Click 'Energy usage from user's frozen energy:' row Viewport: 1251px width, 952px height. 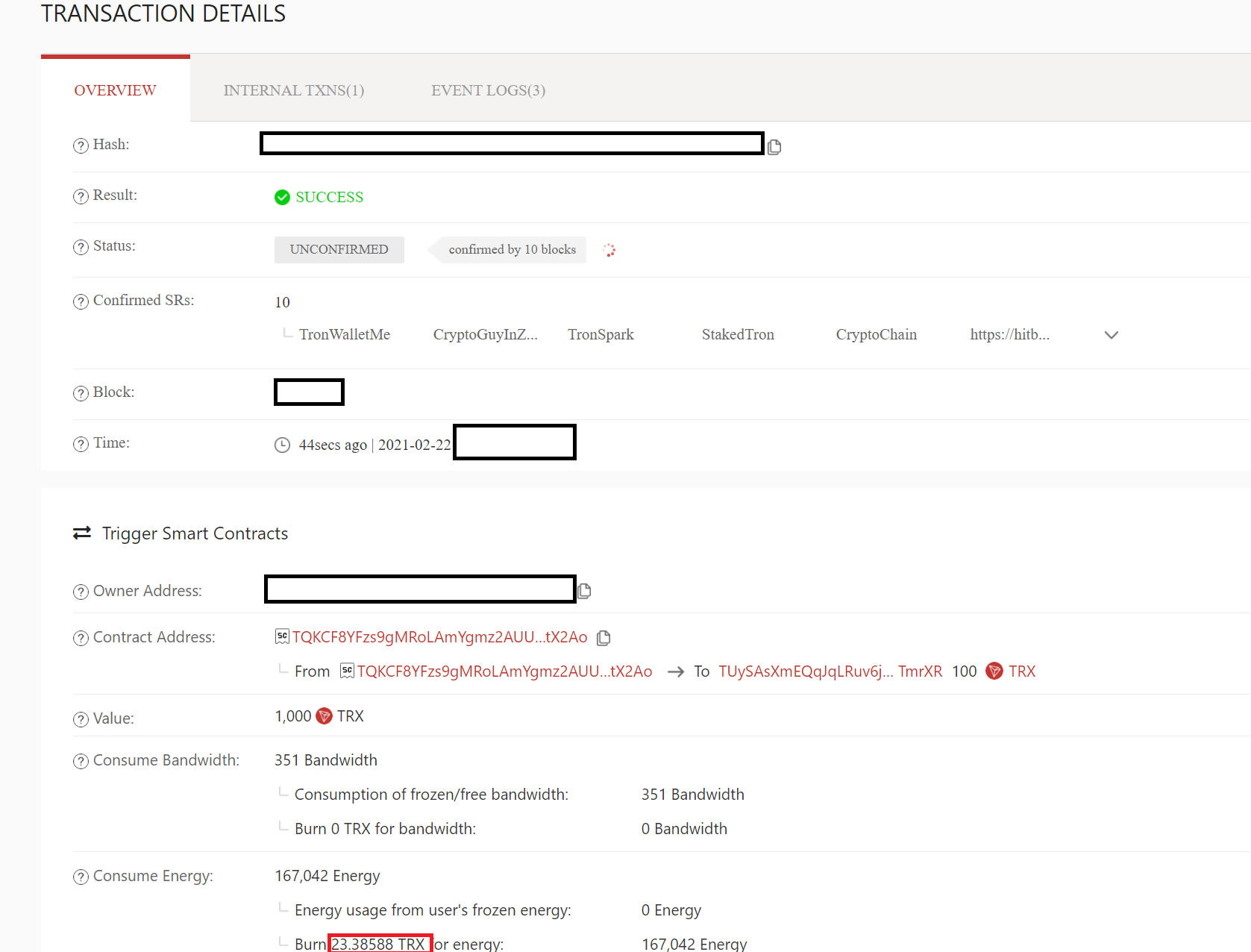[x=433, y=910]
